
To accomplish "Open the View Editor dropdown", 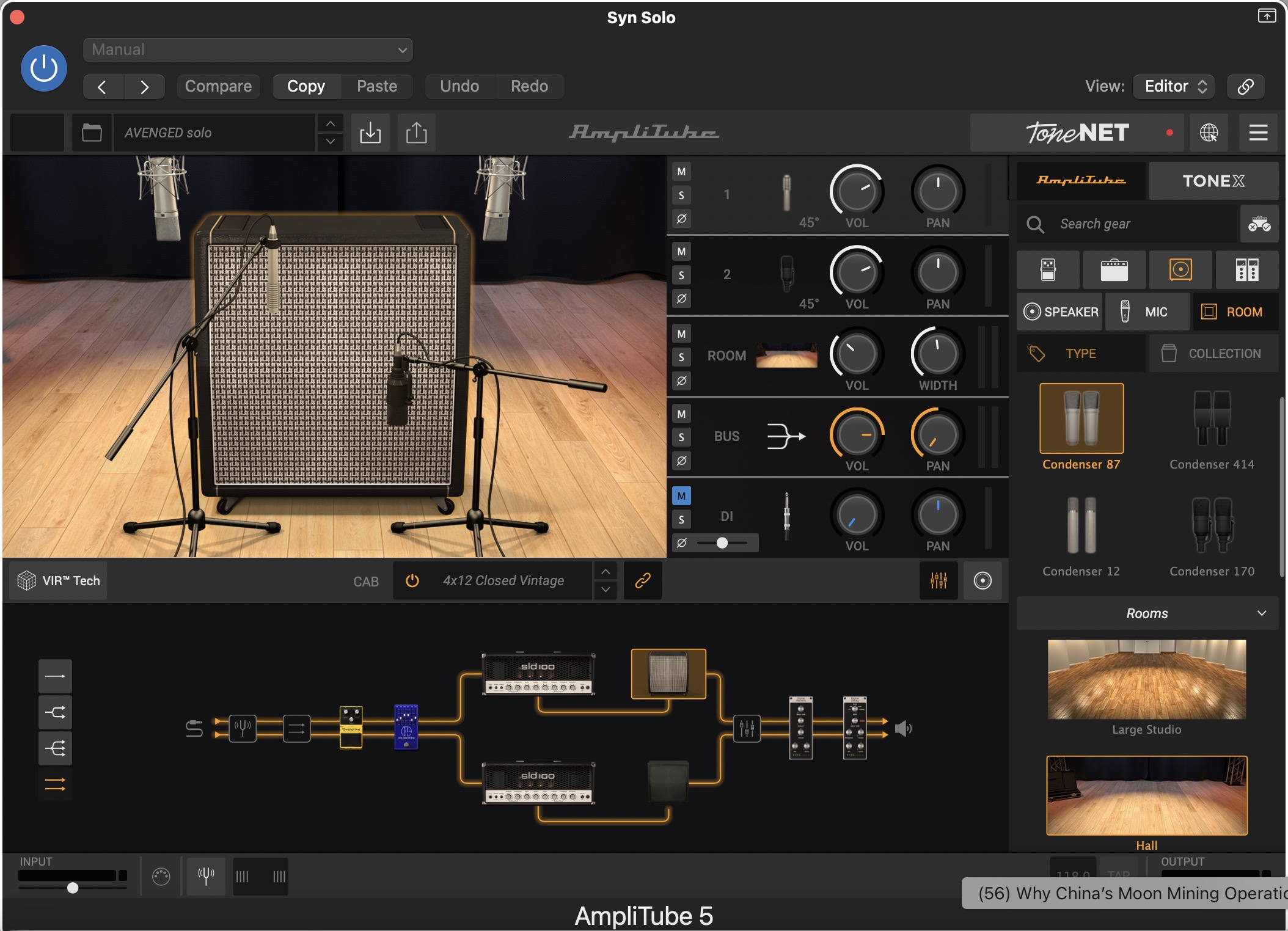I will point(1173,87).
